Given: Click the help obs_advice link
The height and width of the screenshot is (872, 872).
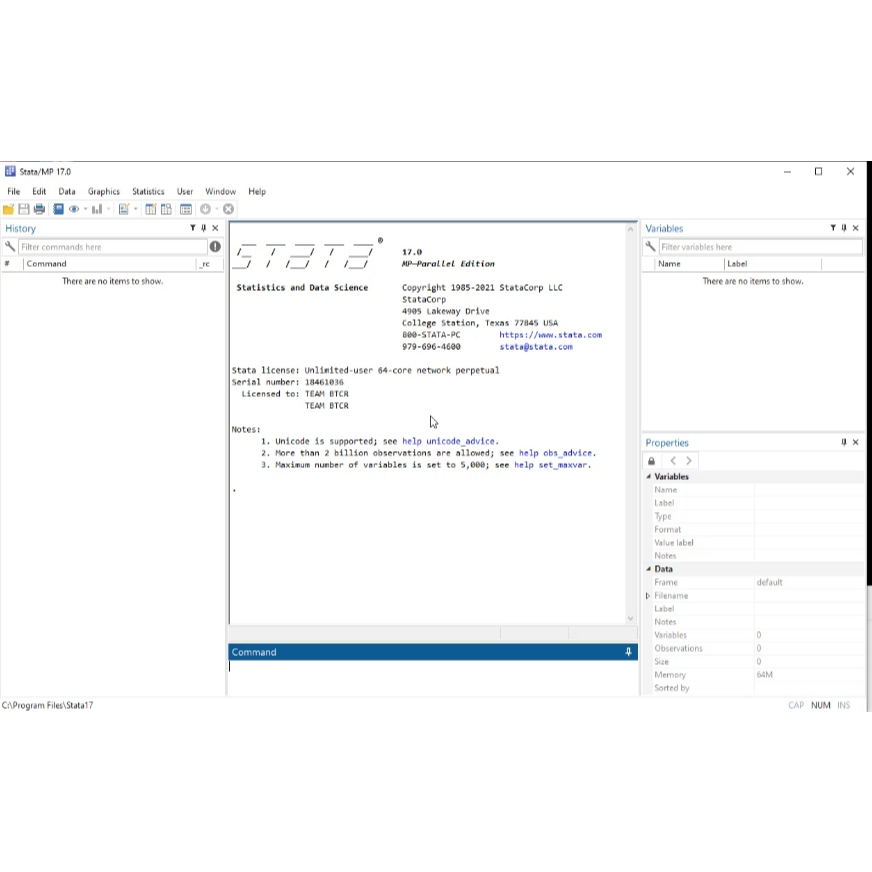Looking at the screenshot, I should (555, 453).
